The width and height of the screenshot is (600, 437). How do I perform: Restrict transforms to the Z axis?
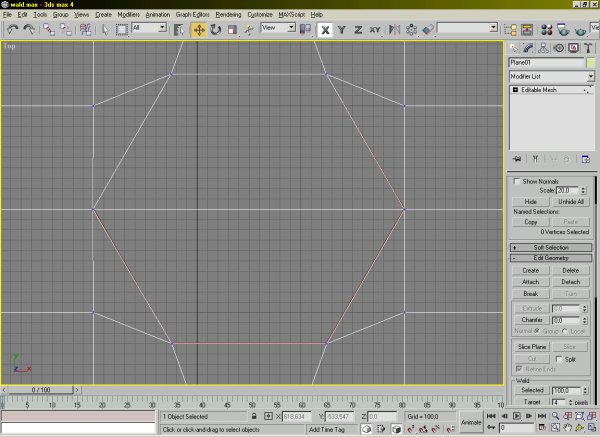tap(357, 30)
